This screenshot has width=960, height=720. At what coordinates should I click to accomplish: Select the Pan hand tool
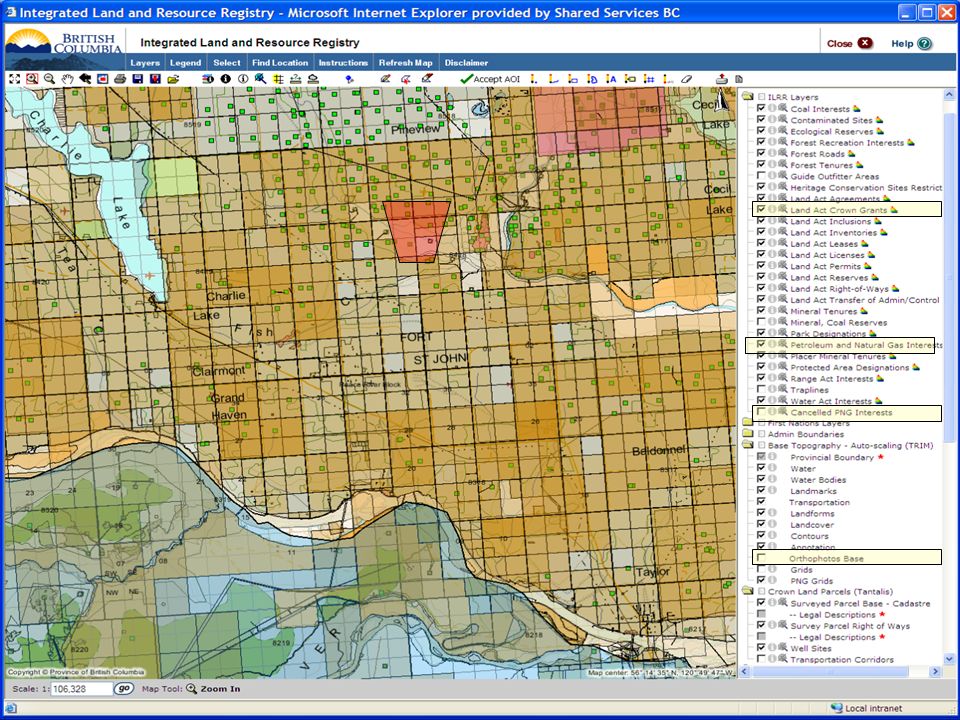tap(67, 79)
